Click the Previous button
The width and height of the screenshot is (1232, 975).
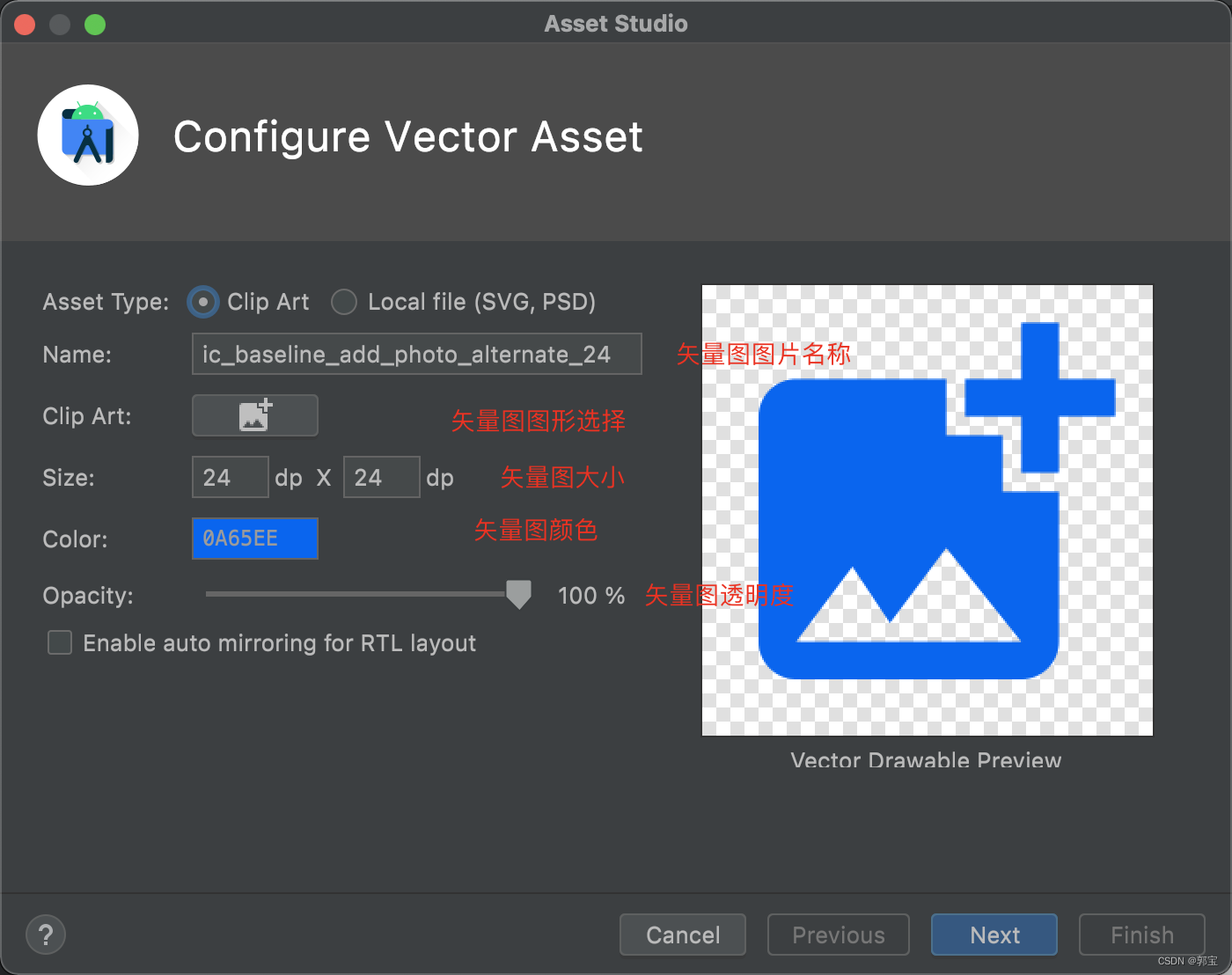839,935
